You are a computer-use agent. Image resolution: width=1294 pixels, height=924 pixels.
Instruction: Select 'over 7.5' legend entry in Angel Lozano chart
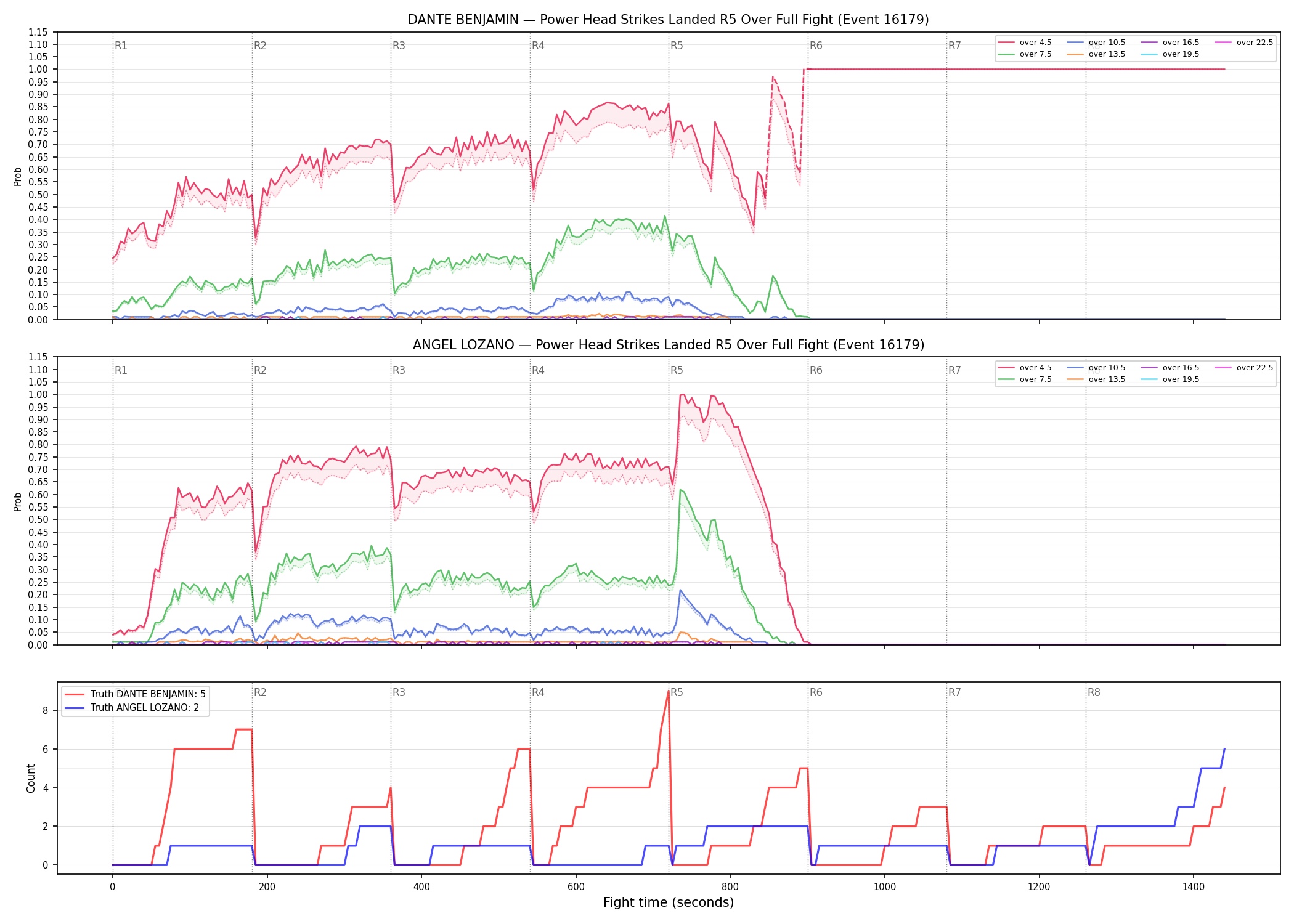pyautogui.click(x=1025, y=379)
